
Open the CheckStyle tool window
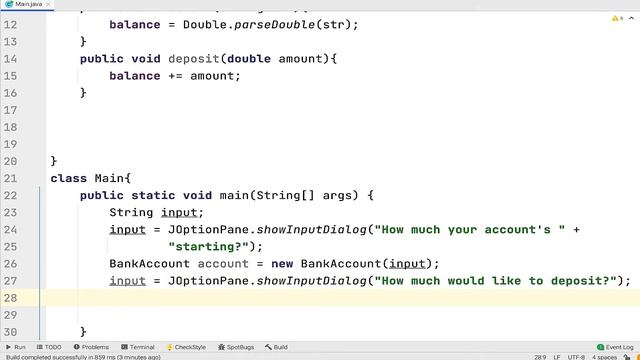[x=187, y=347]
